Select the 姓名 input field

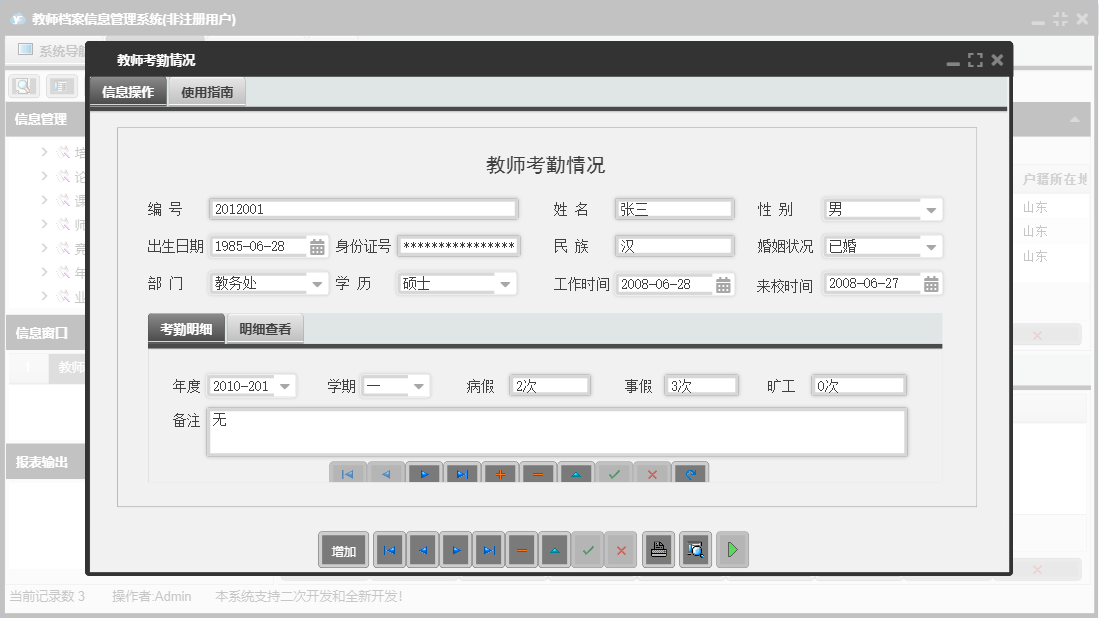tap(673, 210)
